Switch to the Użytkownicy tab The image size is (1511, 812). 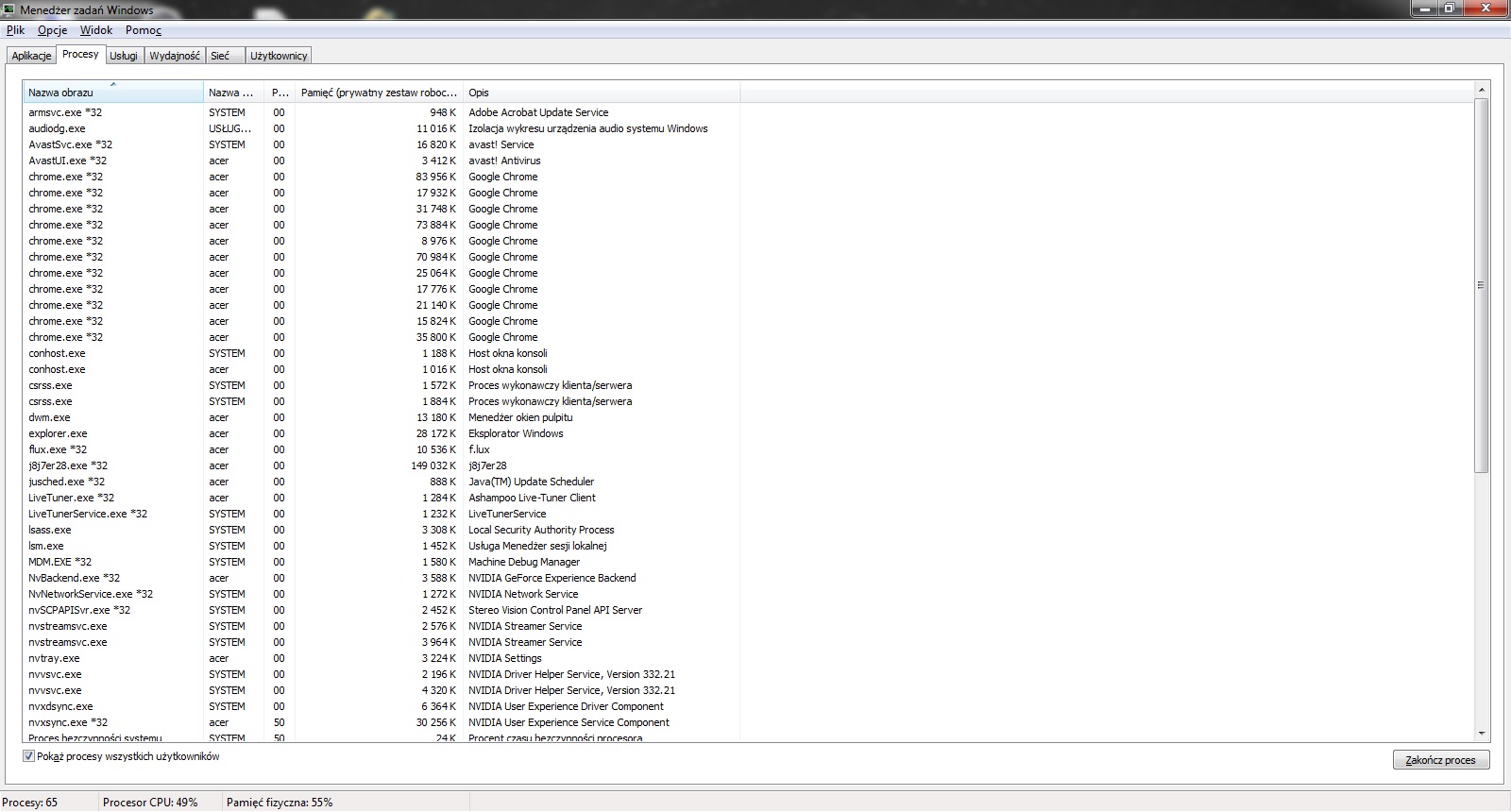click(x=279, y=56)
